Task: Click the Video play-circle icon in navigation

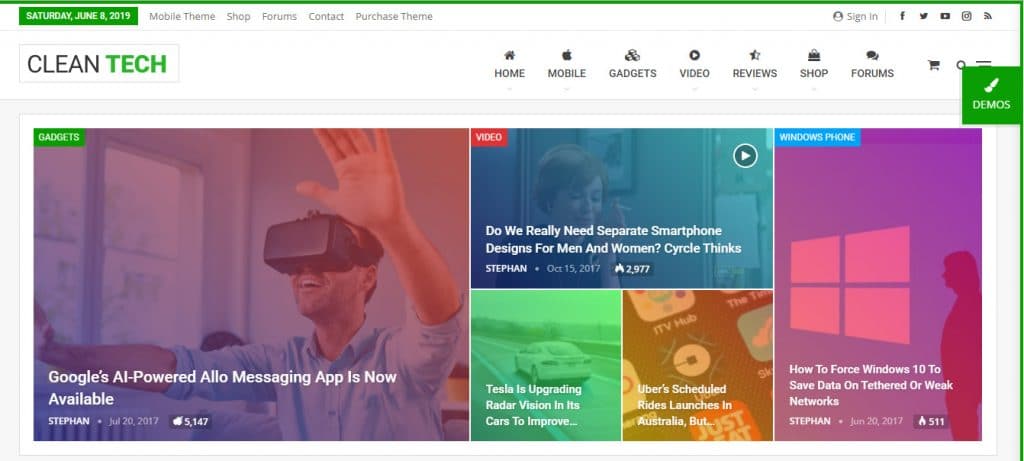Action: click(x=694, y=56)
